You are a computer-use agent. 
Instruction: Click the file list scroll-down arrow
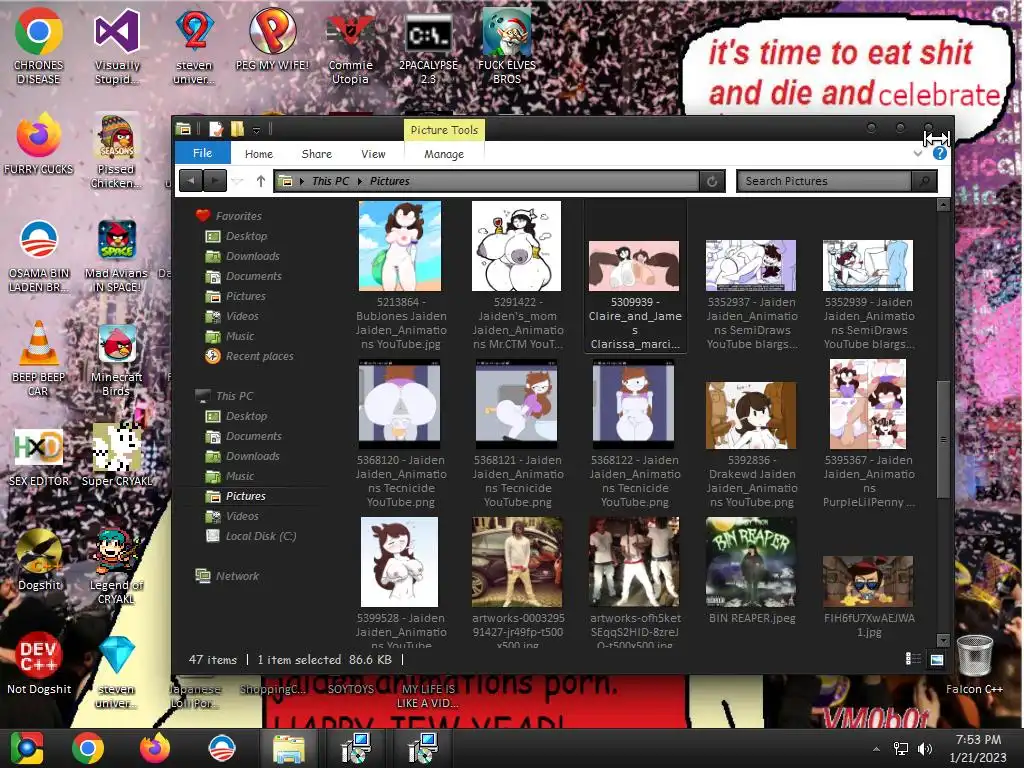(943, 640)
